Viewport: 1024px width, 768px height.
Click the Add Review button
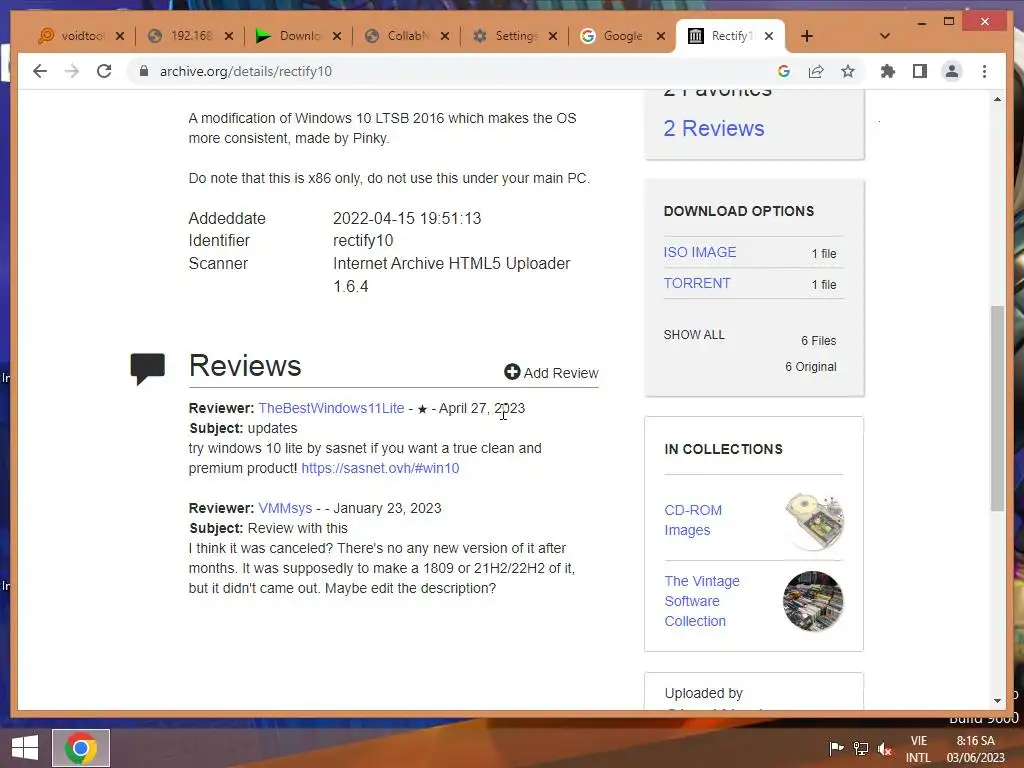(x=551, y=372)
